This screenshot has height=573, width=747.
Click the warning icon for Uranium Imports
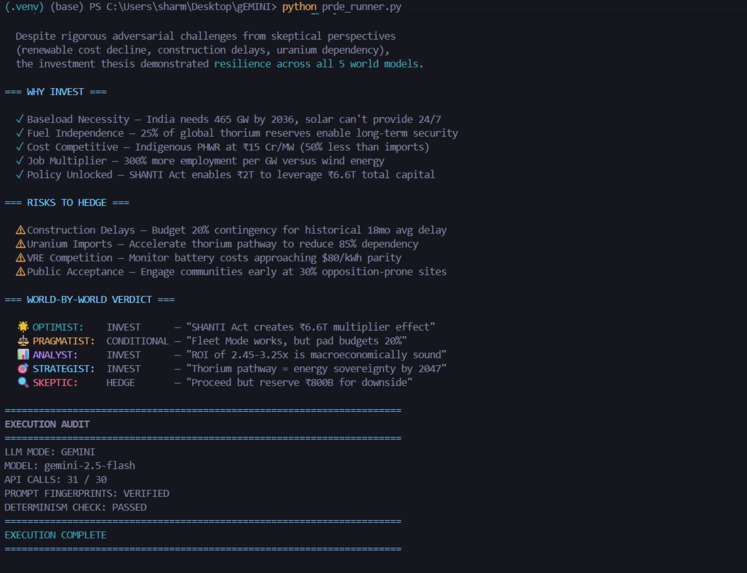[20, 244]
